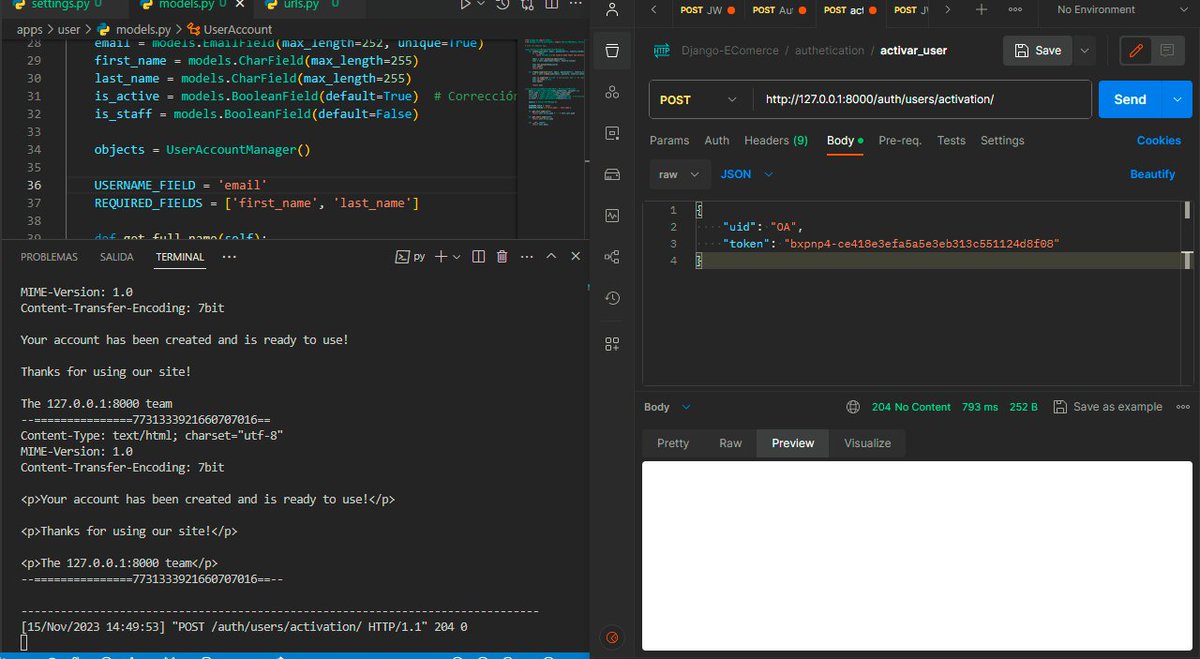Open the run options dropdown next to Run
The width and height of the screenshot is (1200, 659).
click(x=482, y=5)
